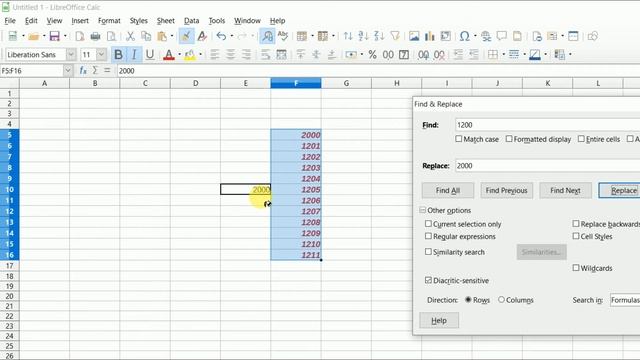Click the Find Previous button
Image resolution: width=640 pixels, height=360 pixels.
(x=507, y=190)
